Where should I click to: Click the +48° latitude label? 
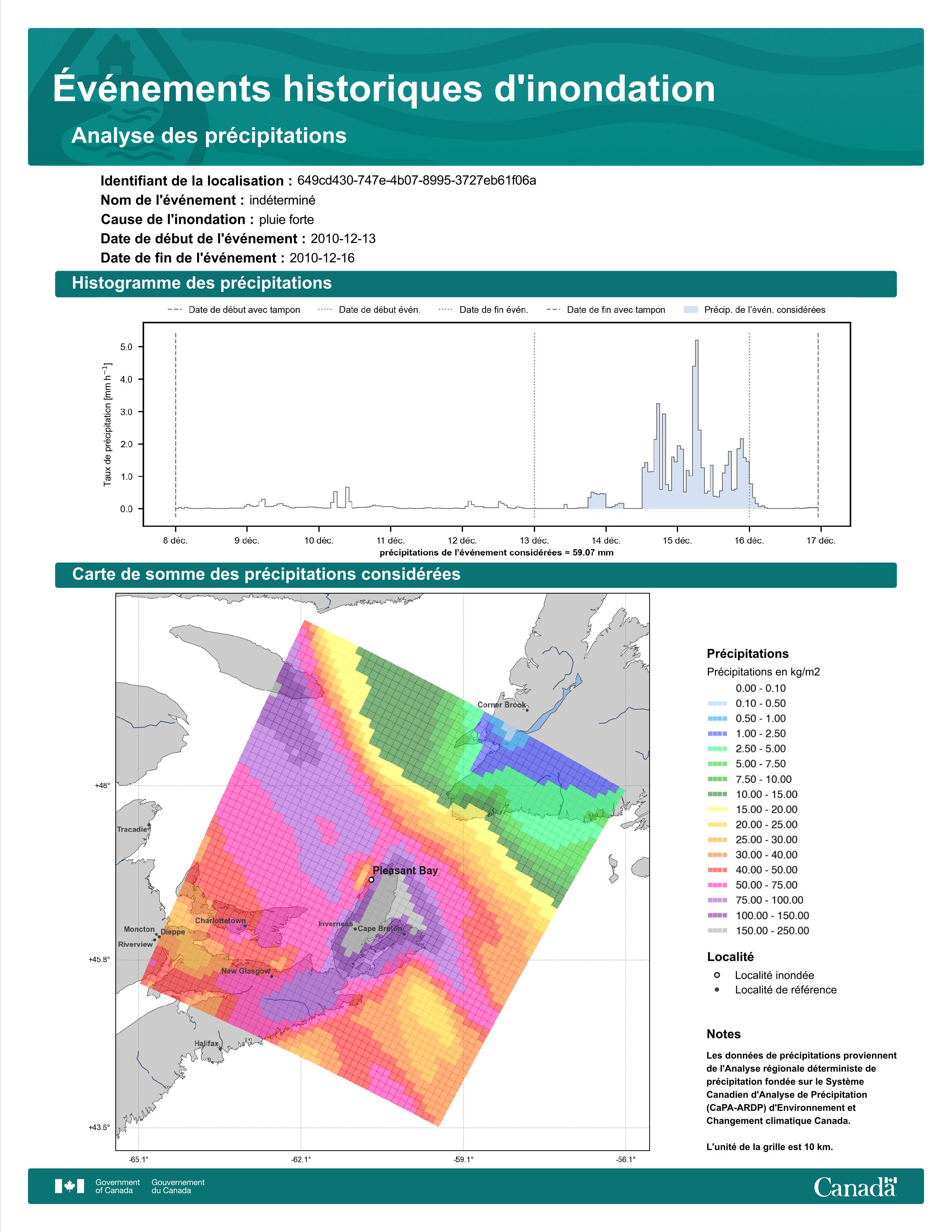tap(103, 785)
